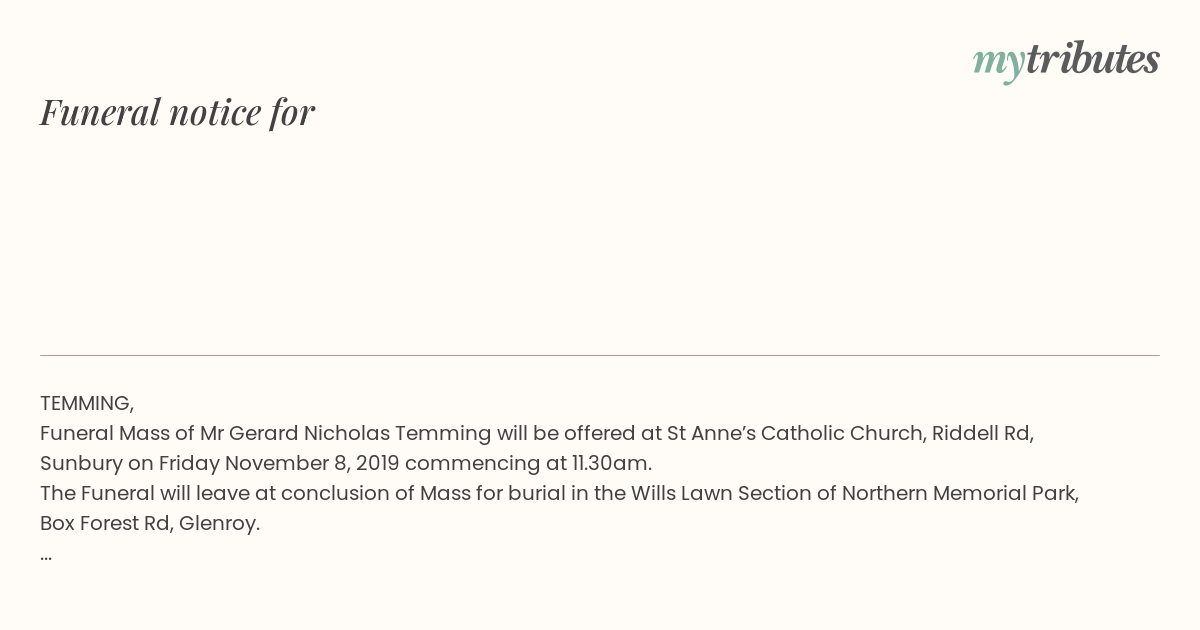The width and height of the screenshot is (1200, 630).
Task: Click the word "tributes" in the logo
Action: 1093,58
